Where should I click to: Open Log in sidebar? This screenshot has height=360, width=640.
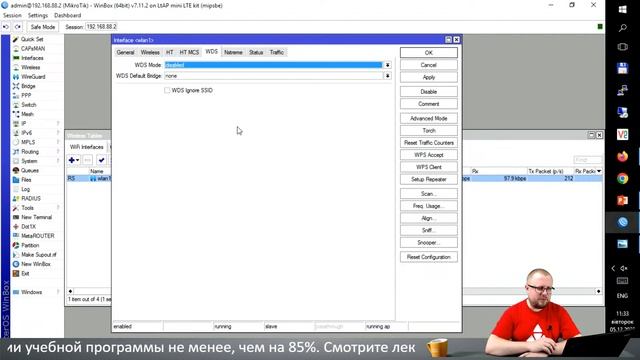[25, 189]
